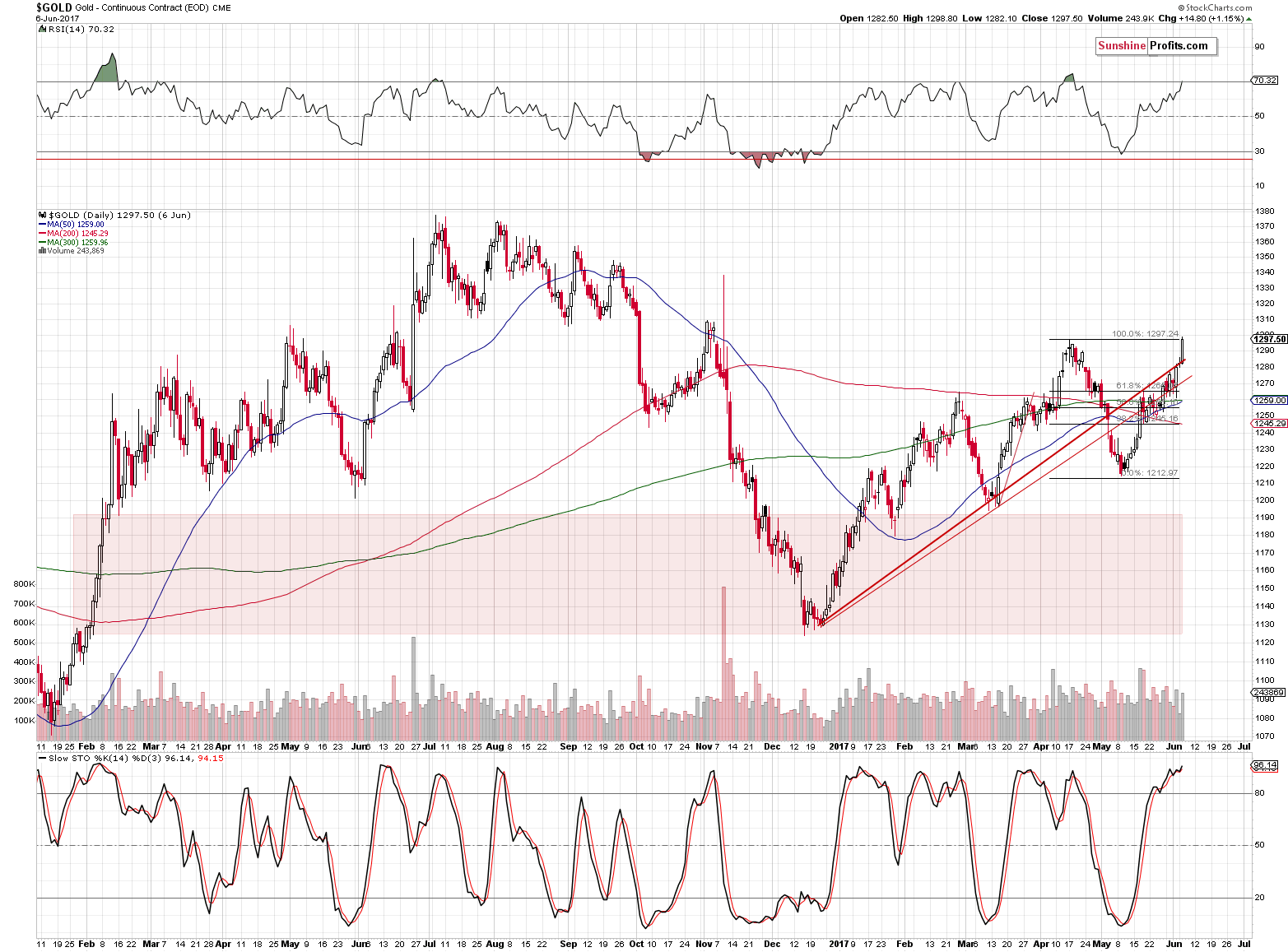The height and width of the screenshot is (952, 1288).
Task: Click the 1380 label on the price axis
Action: coord(1265,211)
